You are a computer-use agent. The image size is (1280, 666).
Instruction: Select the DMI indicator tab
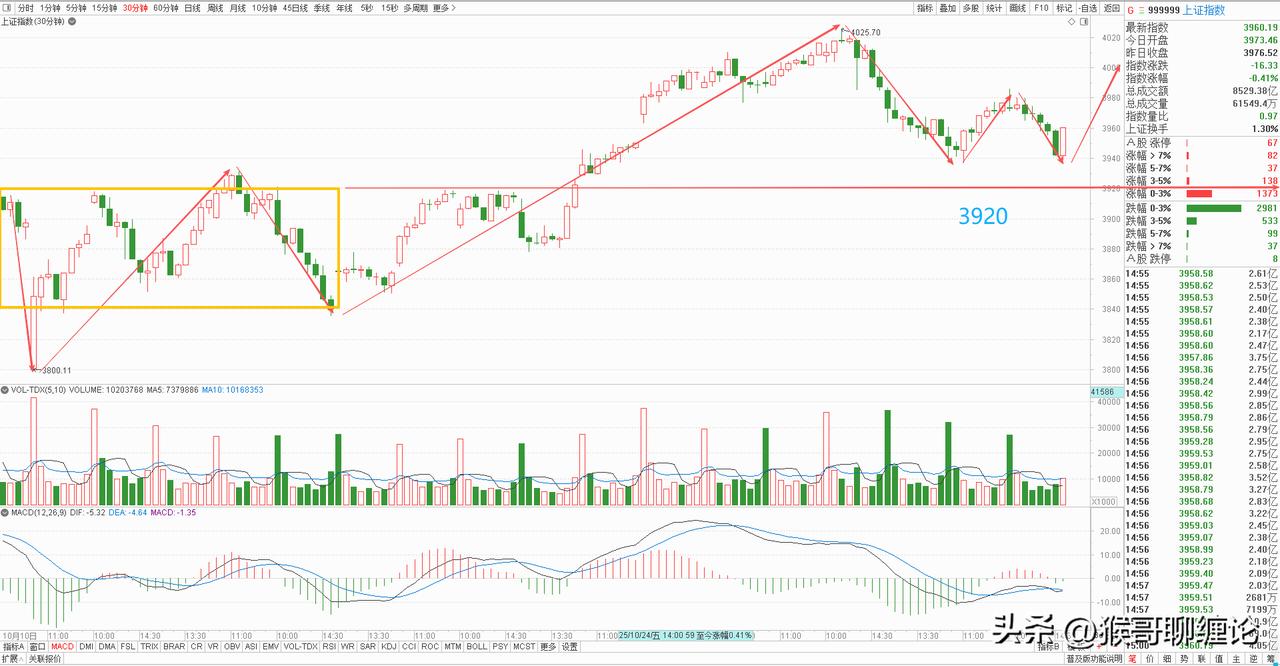point(86,647)
